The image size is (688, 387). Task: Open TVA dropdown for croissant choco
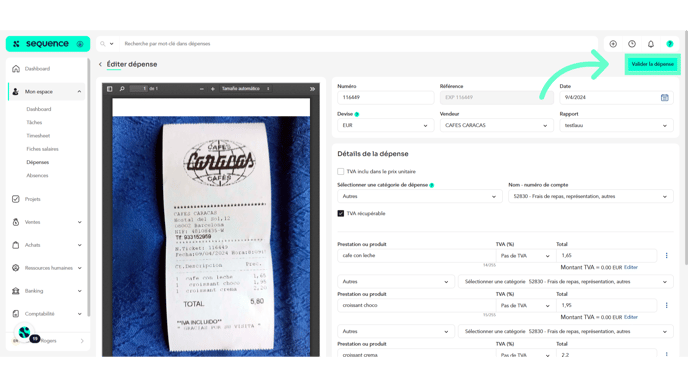526,306
